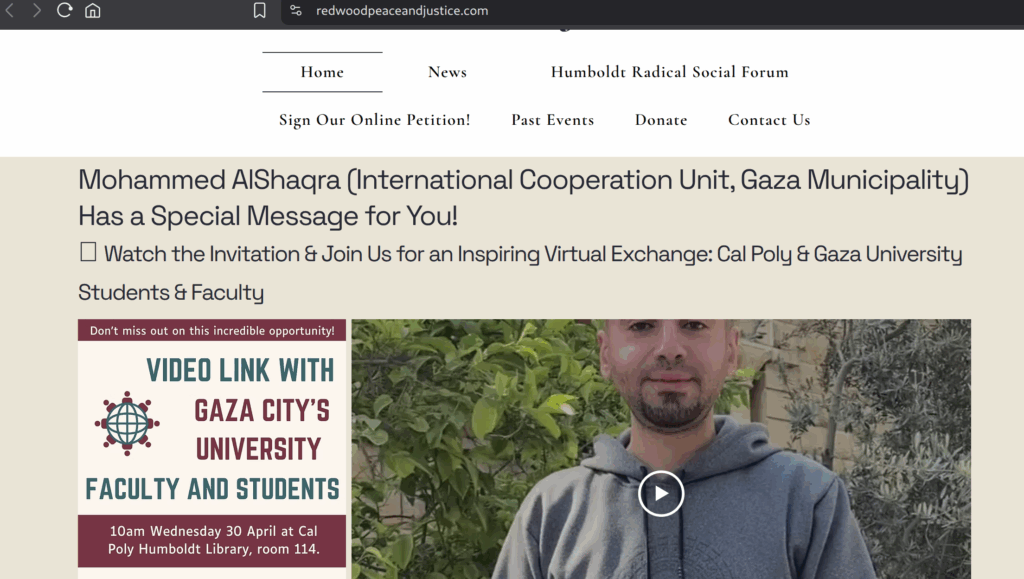
Task: Click the Mohammed AlShaqra special message headline
Action: (x=523, y=198)
